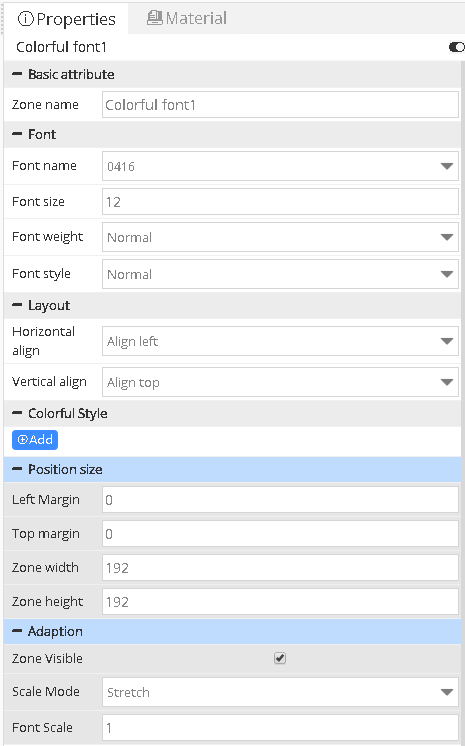The image size is (465, 746).
Task: Collapse the Position size section
Action: (x=17, y=469)
